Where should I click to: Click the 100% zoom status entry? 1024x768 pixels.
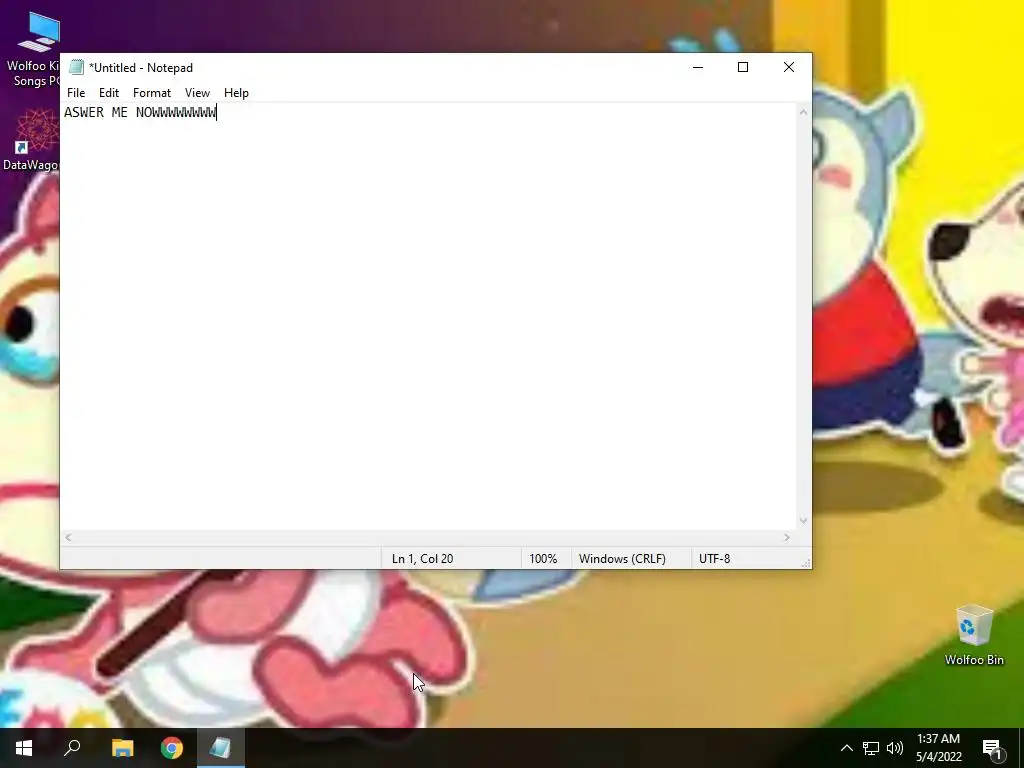pos(543,559)
